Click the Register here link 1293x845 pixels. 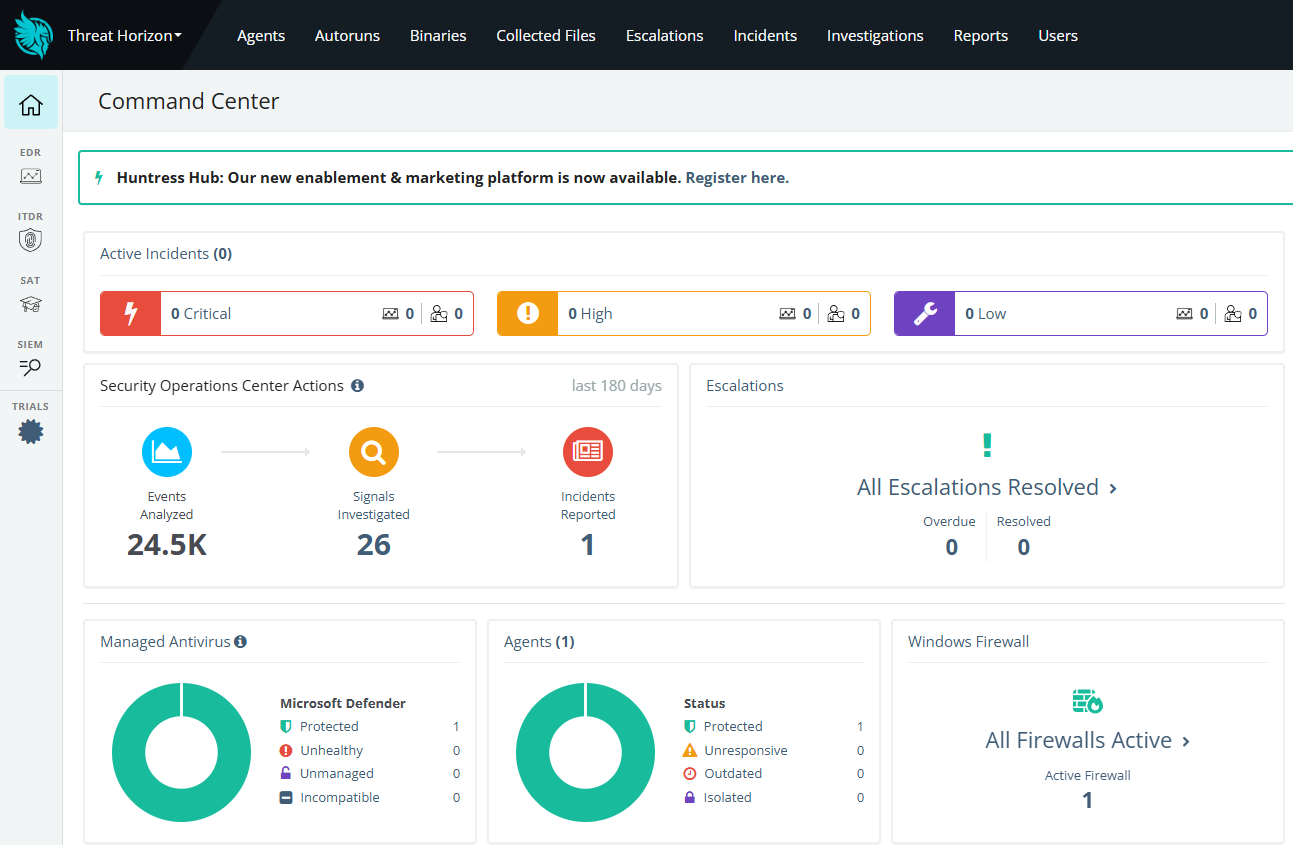(x=737, y=177)
